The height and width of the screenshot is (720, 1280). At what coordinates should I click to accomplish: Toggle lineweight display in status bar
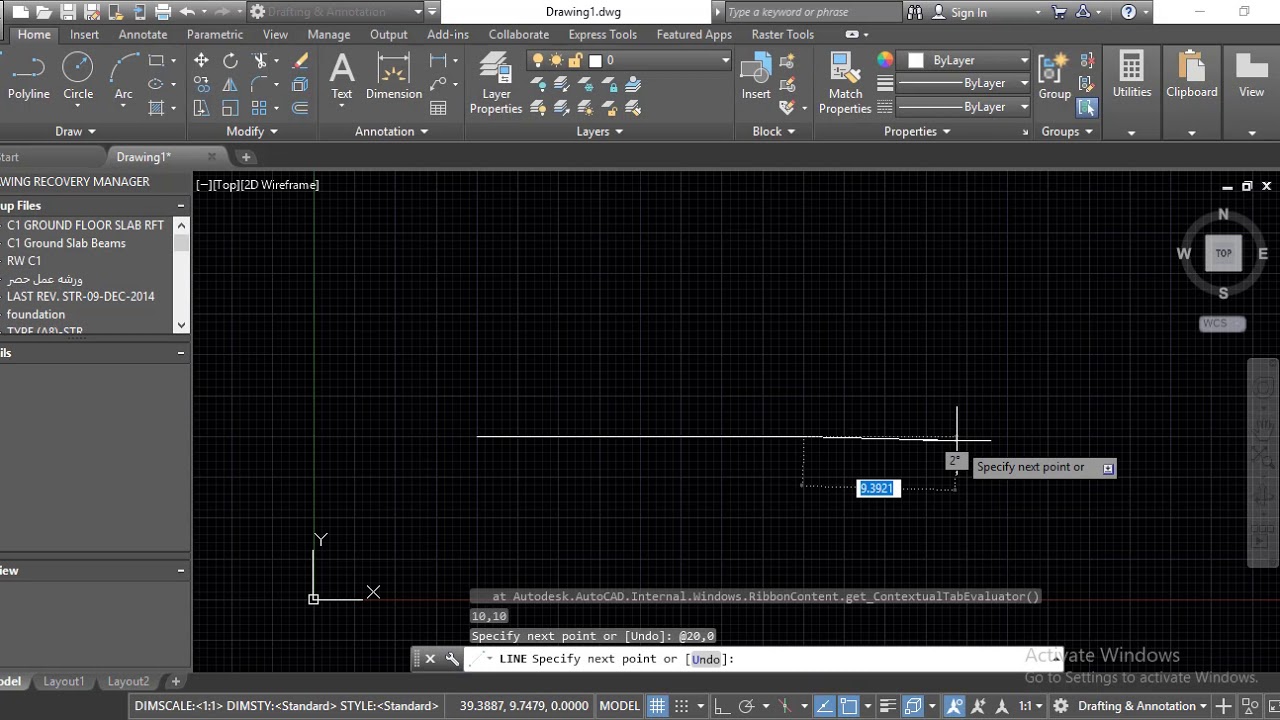[887, 706]
